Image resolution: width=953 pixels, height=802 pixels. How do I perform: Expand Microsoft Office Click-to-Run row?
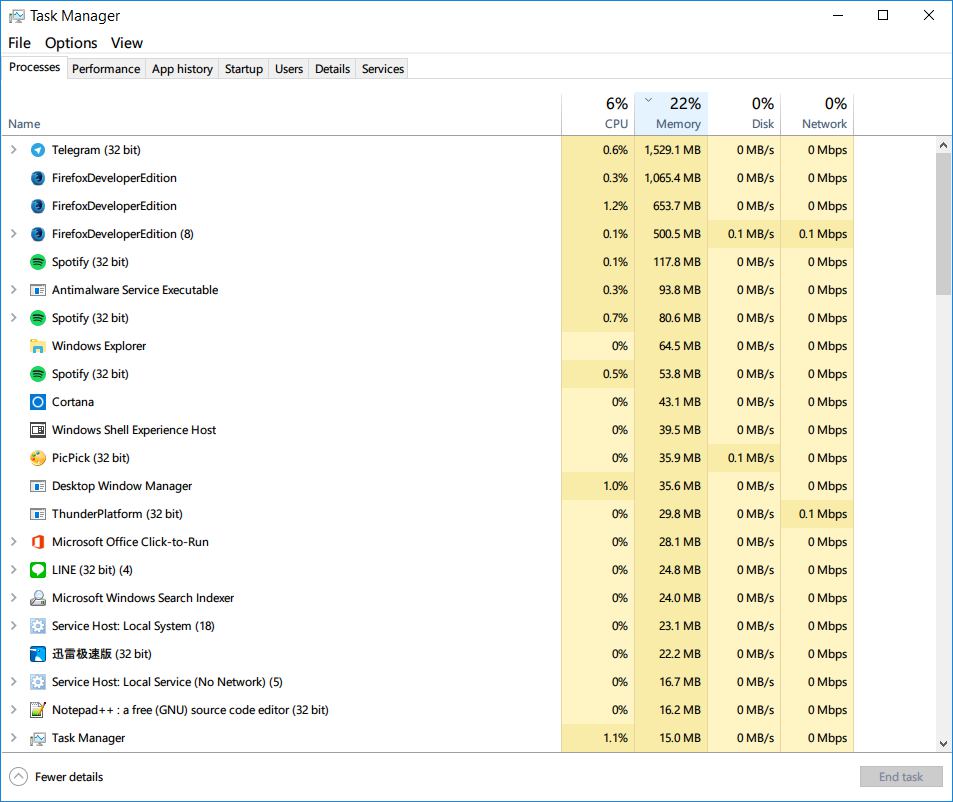tap(13, 541)
